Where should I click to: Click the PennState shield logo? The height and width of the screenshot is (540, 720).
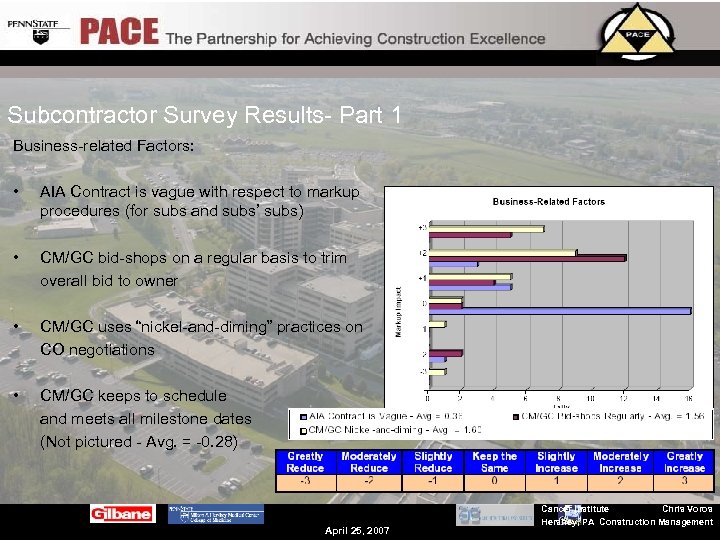[40, 37]
